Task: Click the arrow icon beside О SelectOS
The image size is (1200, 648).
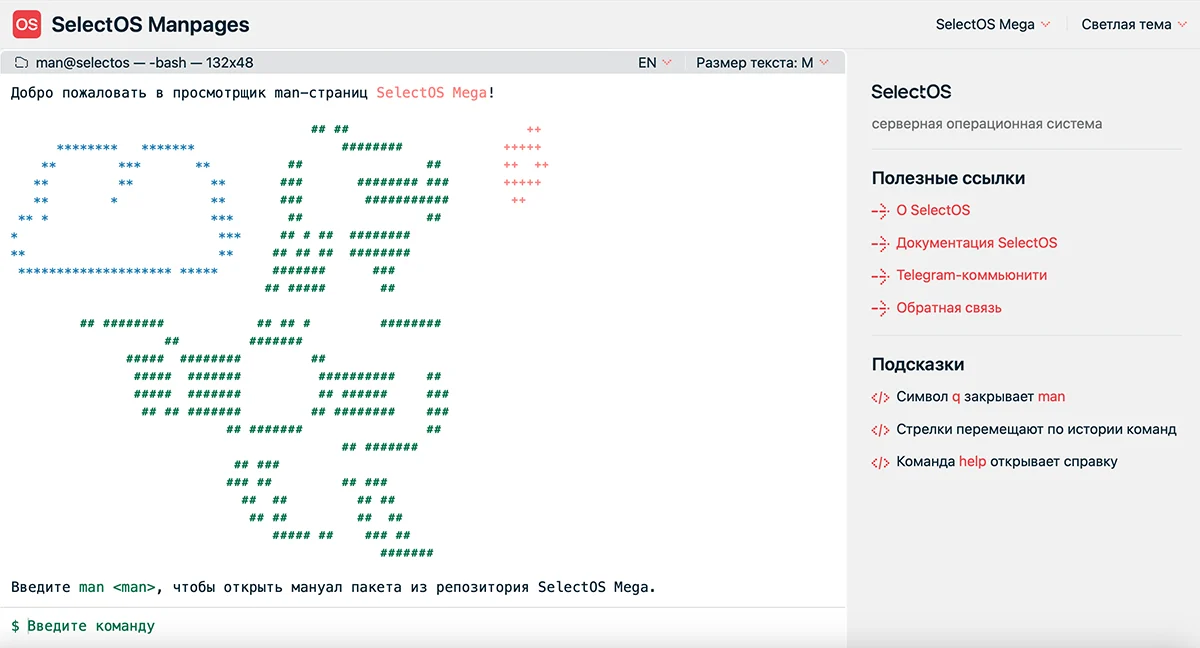Action: tap(879, 211)
